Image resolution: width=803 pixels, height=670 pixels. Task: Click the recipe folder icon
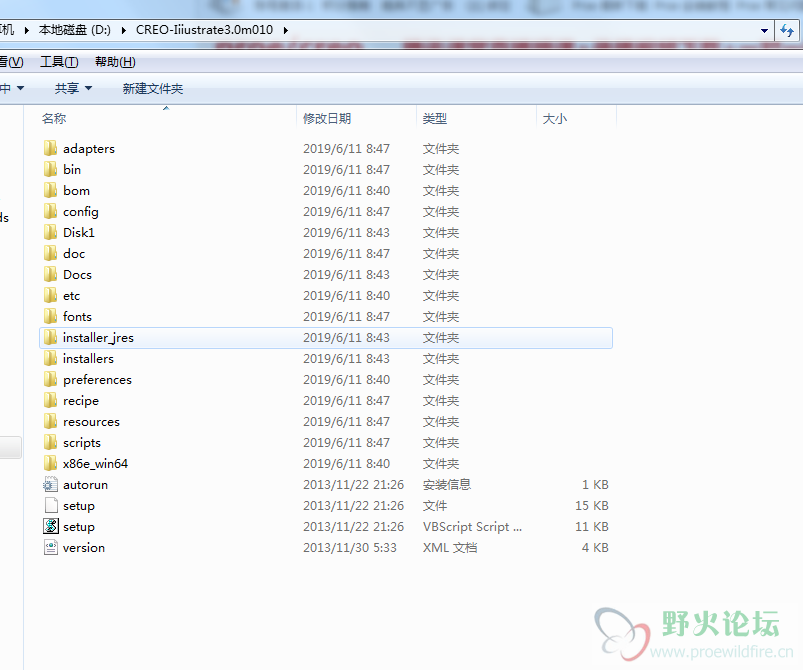pyautogui.click(x=50, y=401)
